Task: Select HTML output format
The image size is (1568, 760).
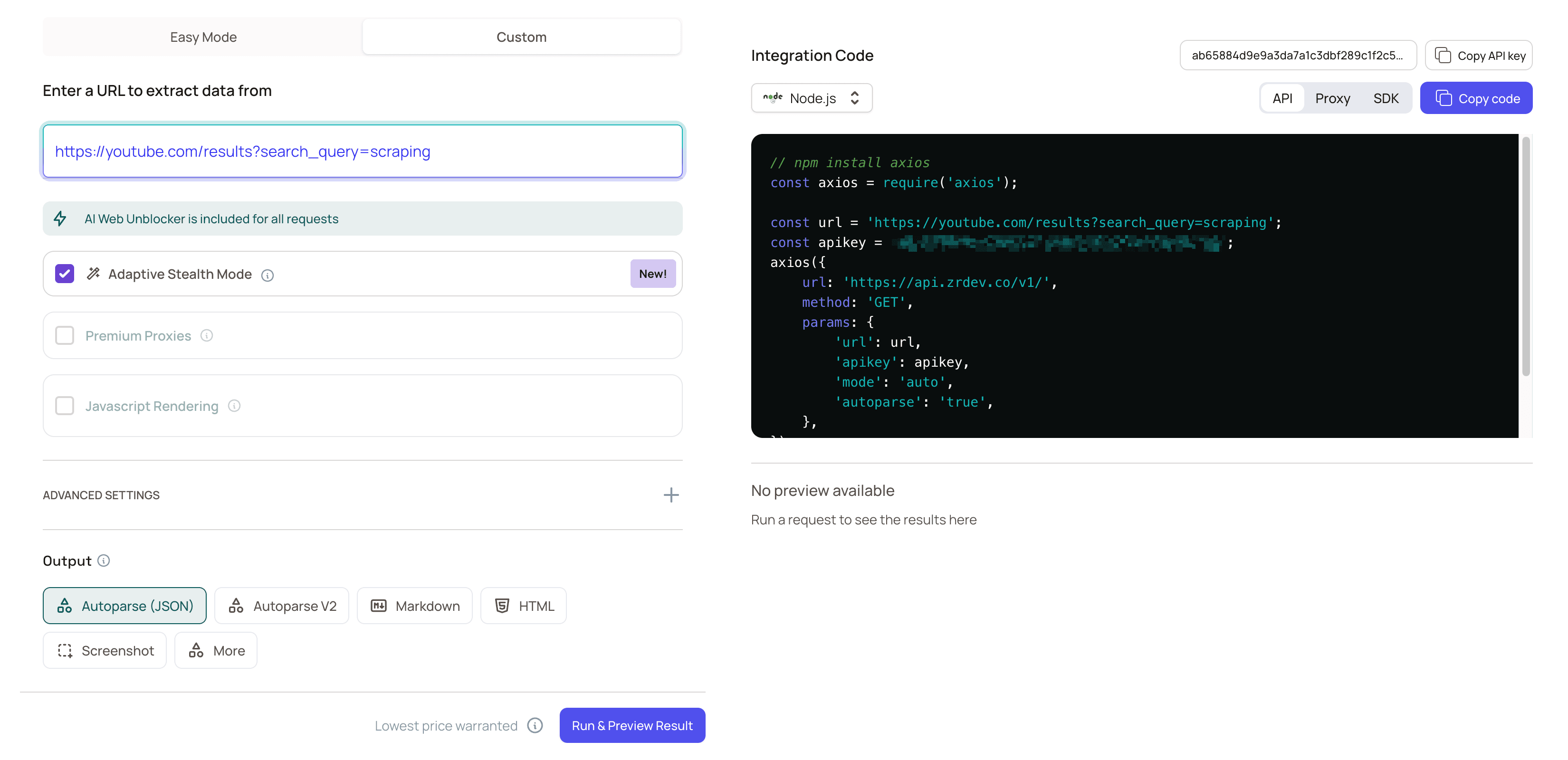Action: [524, 606]
